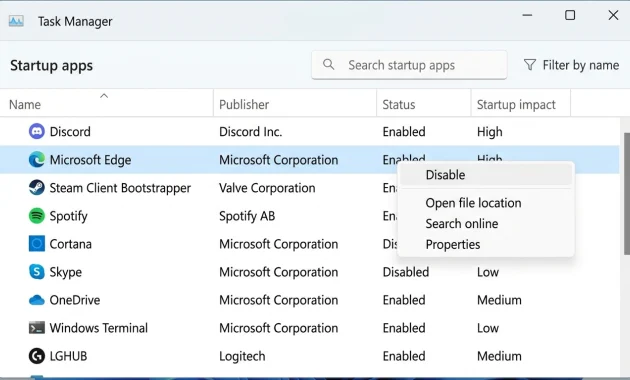Select the Skype row name

[65, 272]
